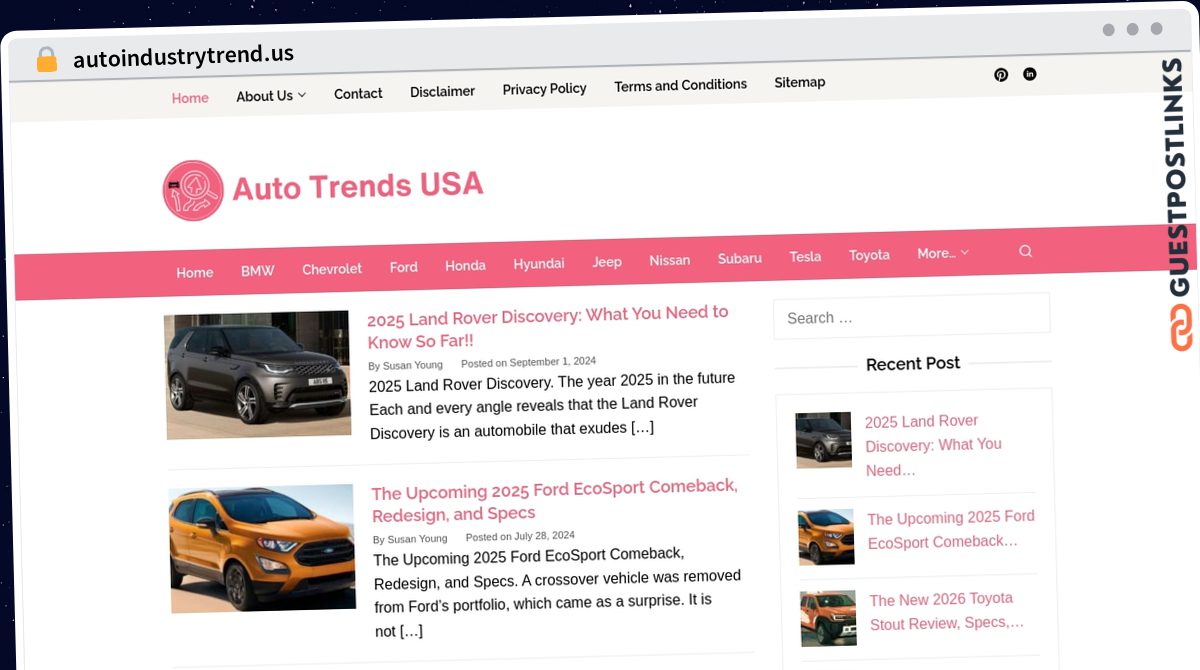1200x670 pixels.
Task: Select Home in the pink navbar
Action: tap(195, 272)
